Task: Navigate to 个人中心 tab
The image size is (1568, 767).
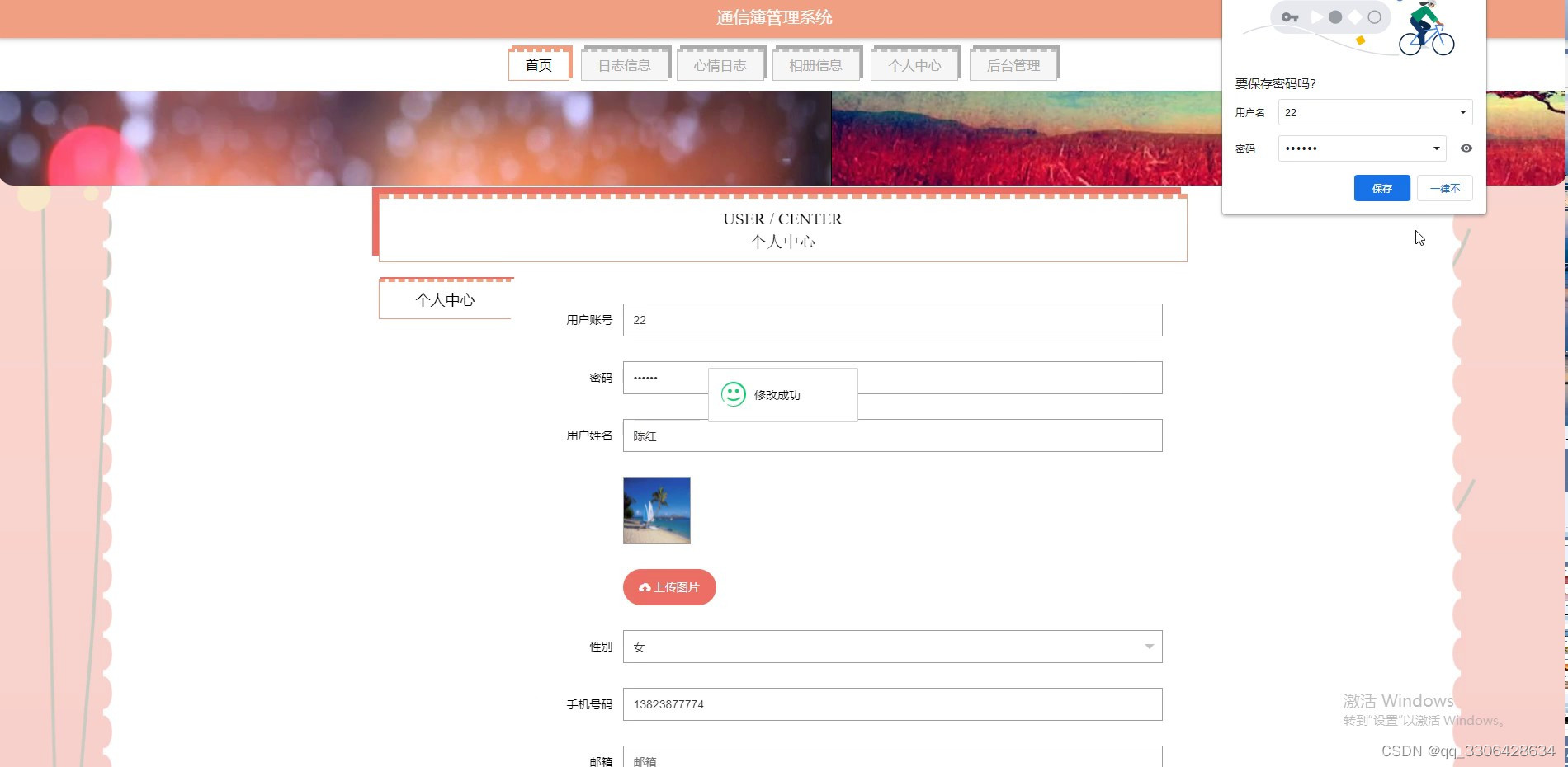Action: [914, 65]
